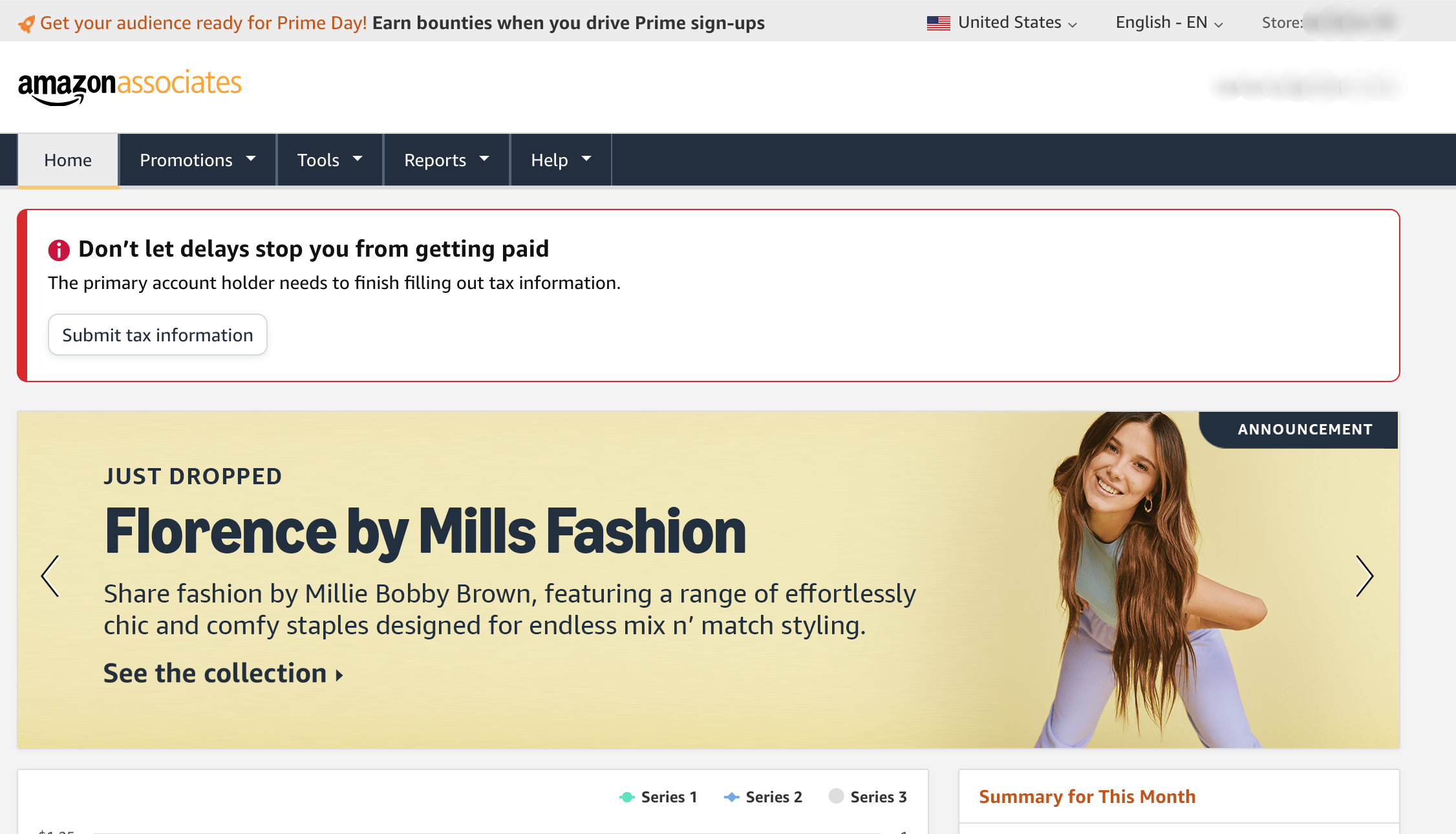This screenshot has width=1456, height=834.
Task: Click the Millie Bobby Brown banner photo
Action: click(1151, 580)
